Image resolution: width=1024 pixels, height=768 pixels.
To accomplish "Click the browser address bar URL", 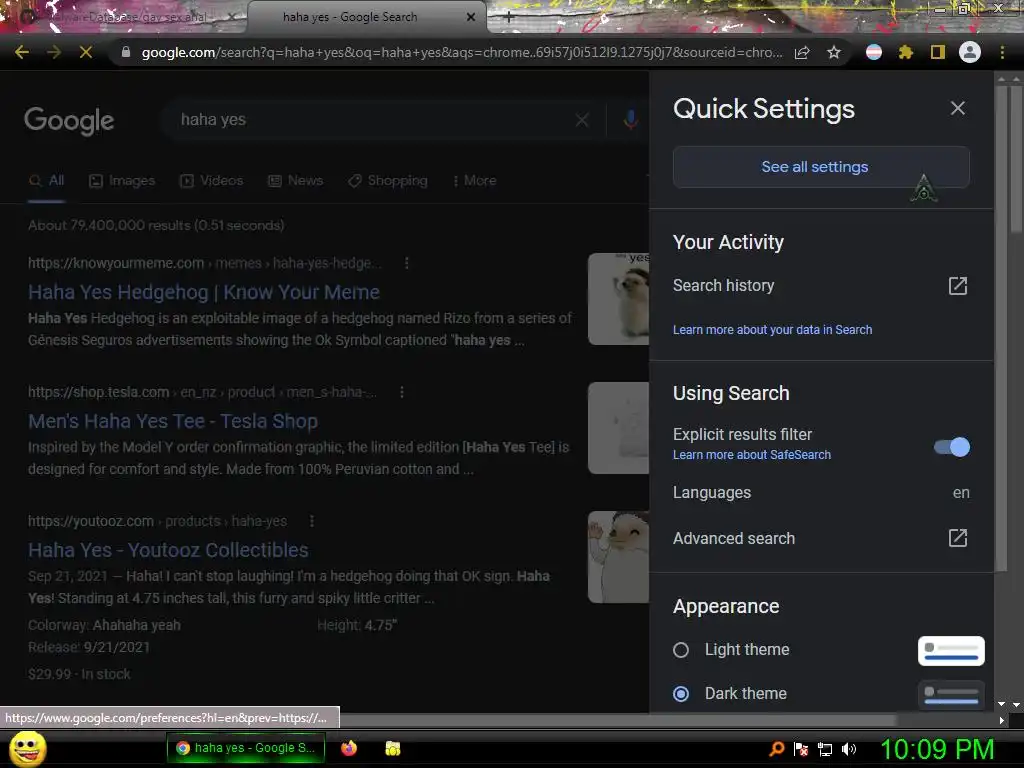I will point(462,52).
